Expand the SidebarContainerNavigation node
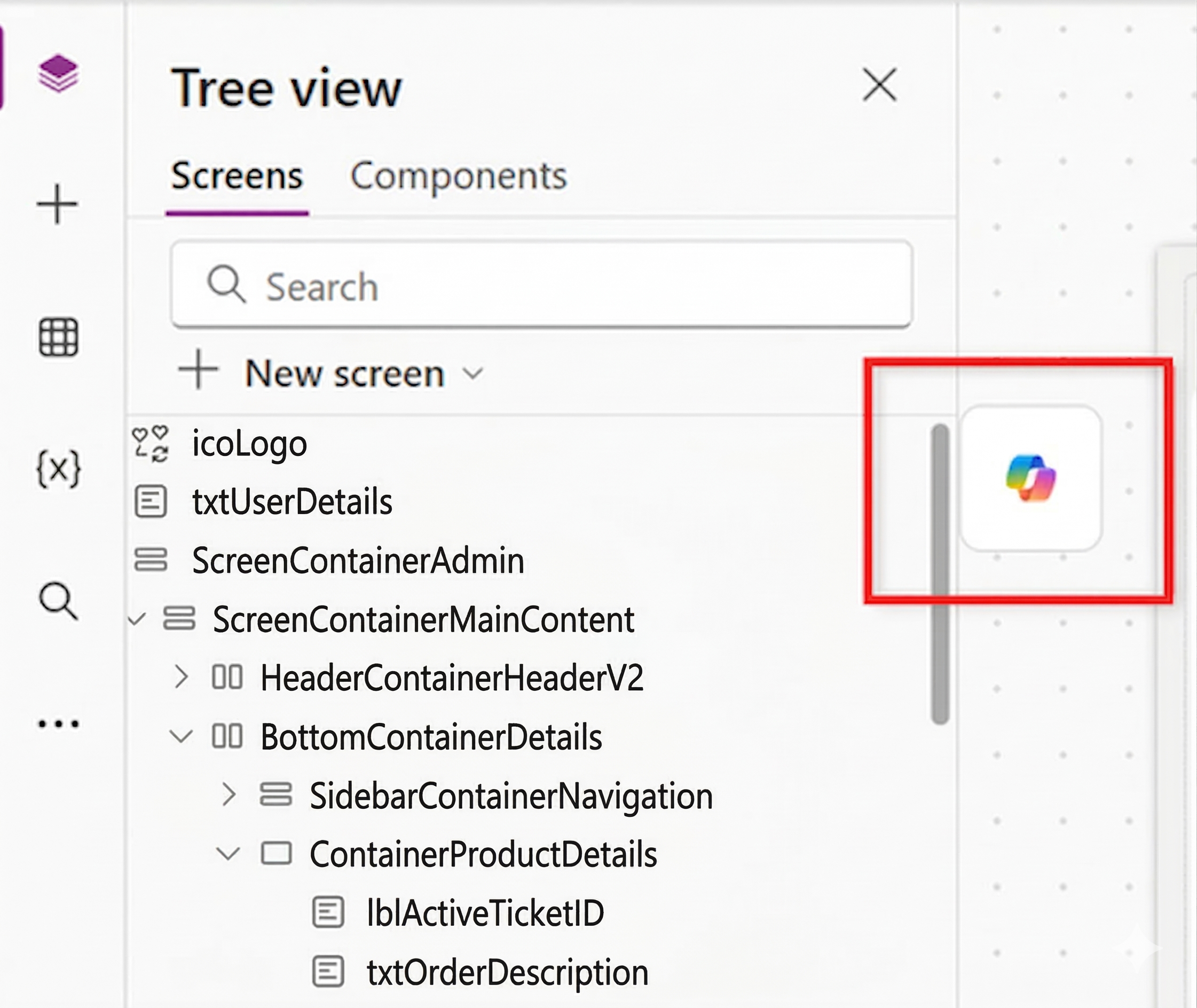 (x=231, y=794)
